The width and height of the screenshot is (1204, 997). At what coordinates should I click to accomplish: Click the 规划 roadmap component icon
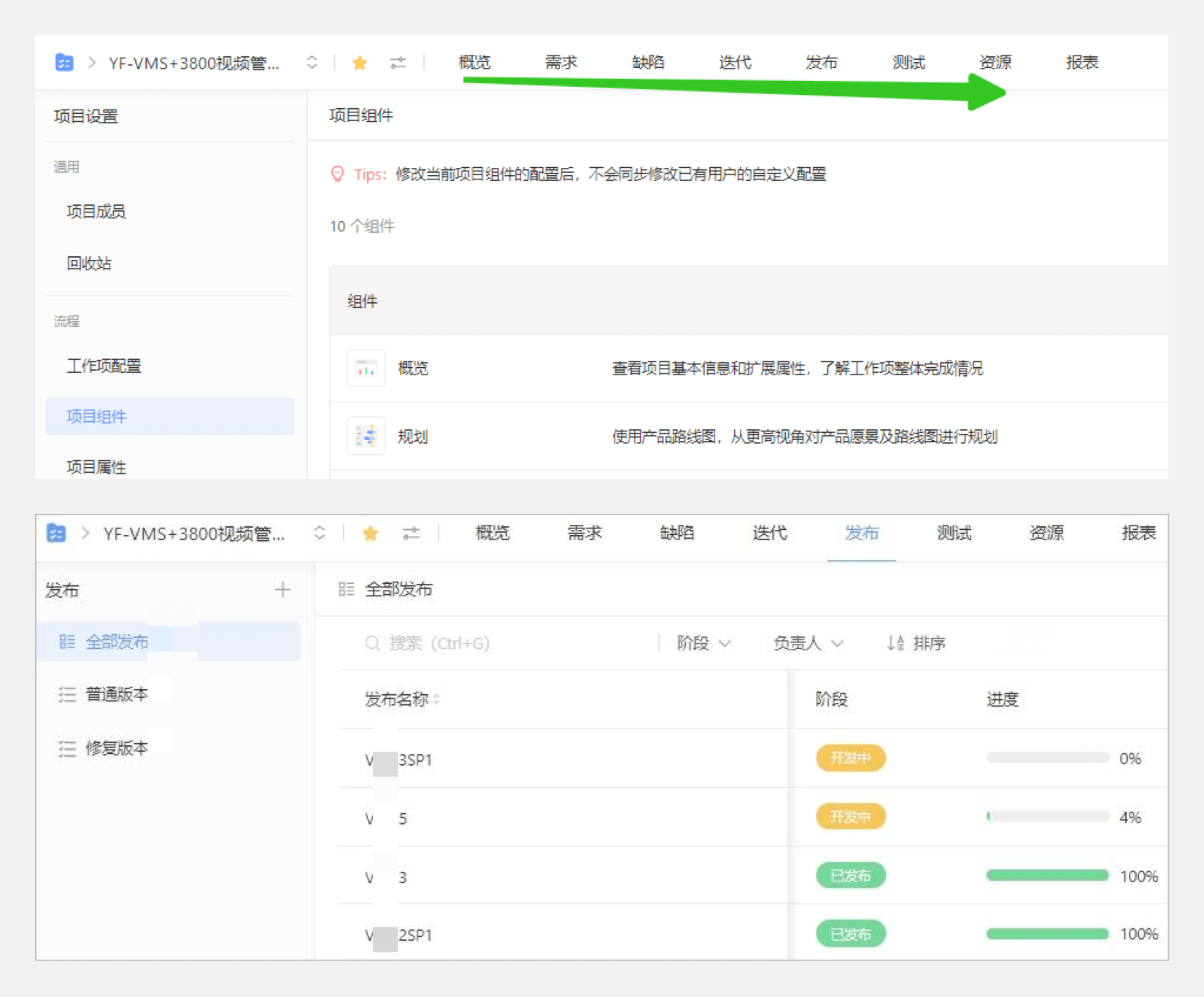(366, 436)
